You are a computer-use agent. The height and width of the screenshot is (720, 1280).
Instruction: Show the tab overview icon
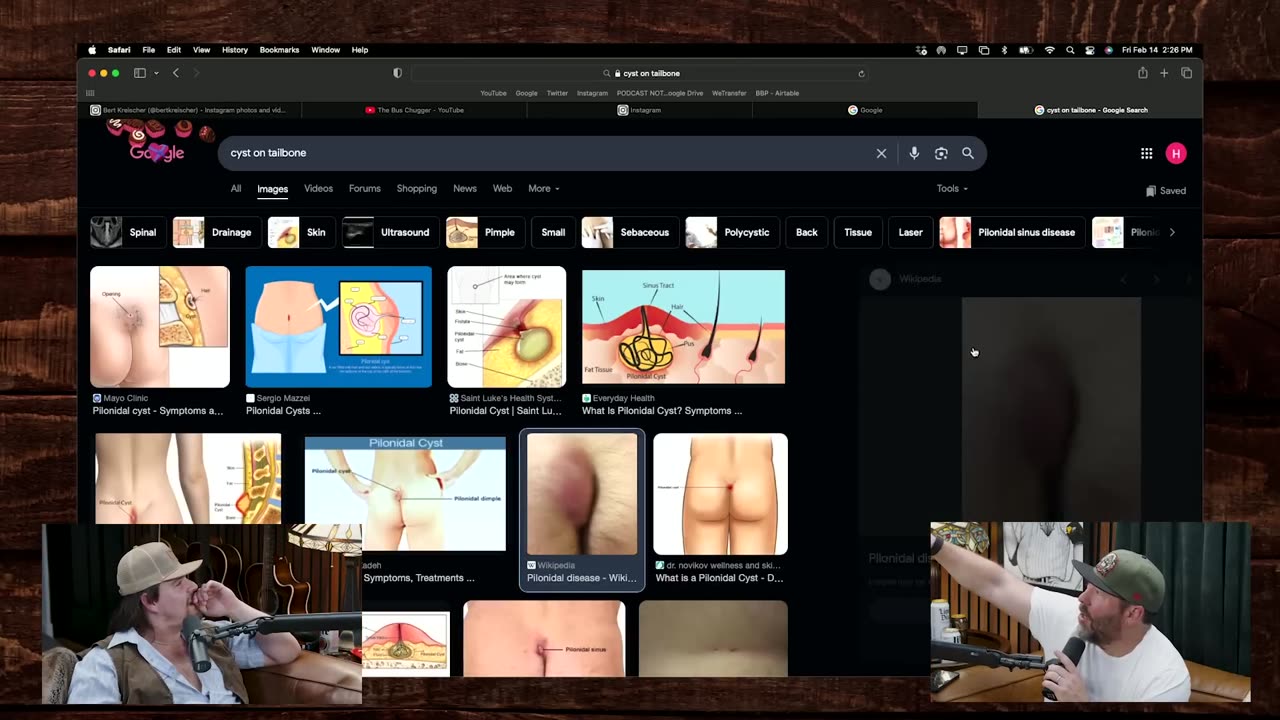(1186, 73)
